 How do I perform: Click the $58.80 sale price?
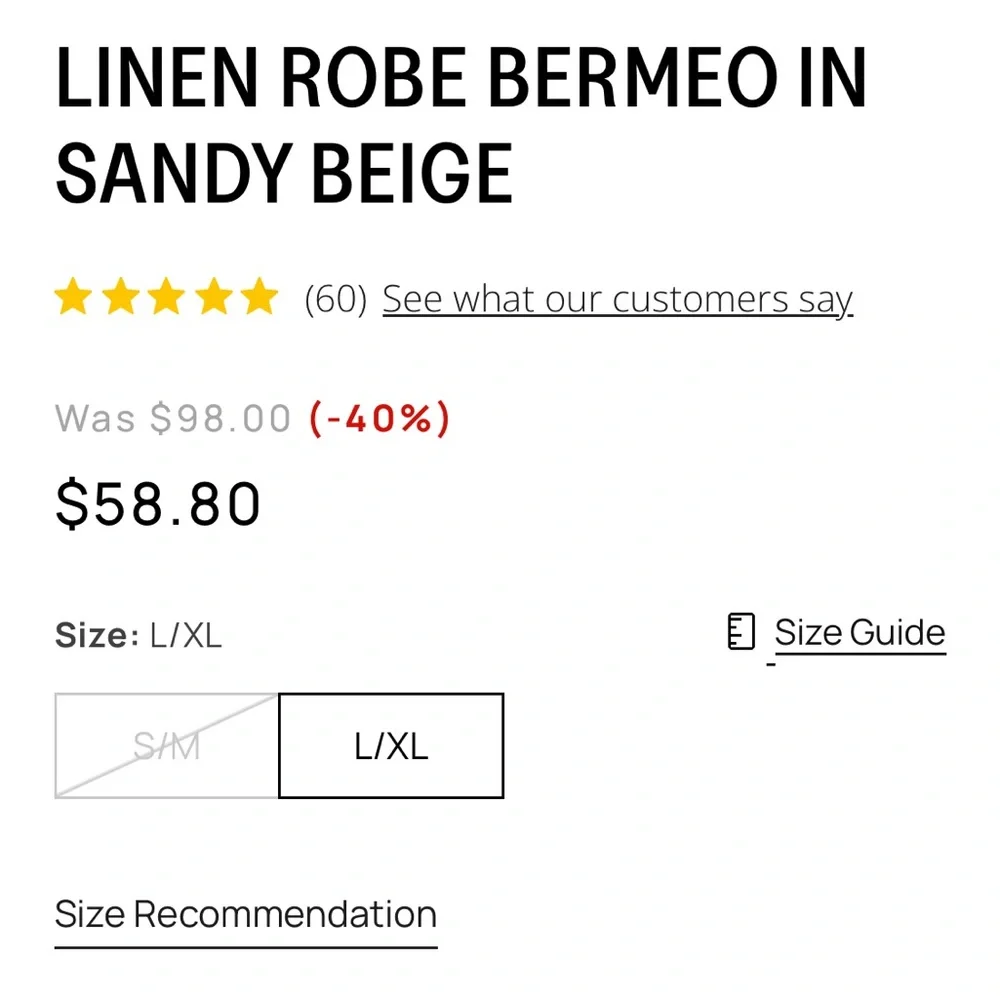[158, 504]
